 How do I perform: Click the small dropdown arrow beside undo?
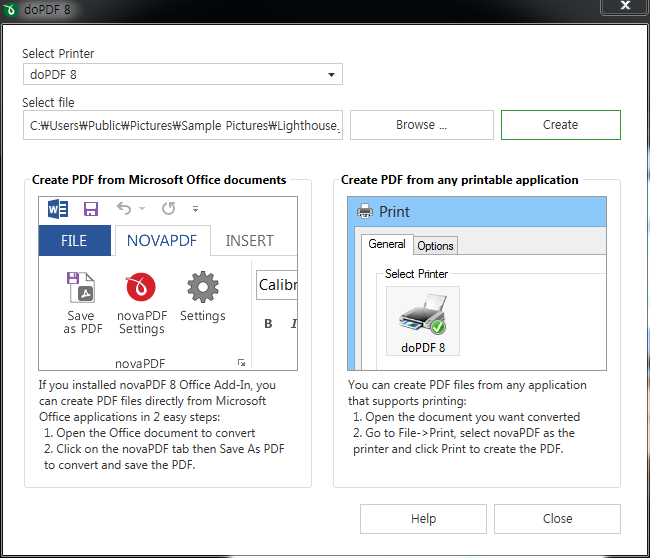(142, 209)
